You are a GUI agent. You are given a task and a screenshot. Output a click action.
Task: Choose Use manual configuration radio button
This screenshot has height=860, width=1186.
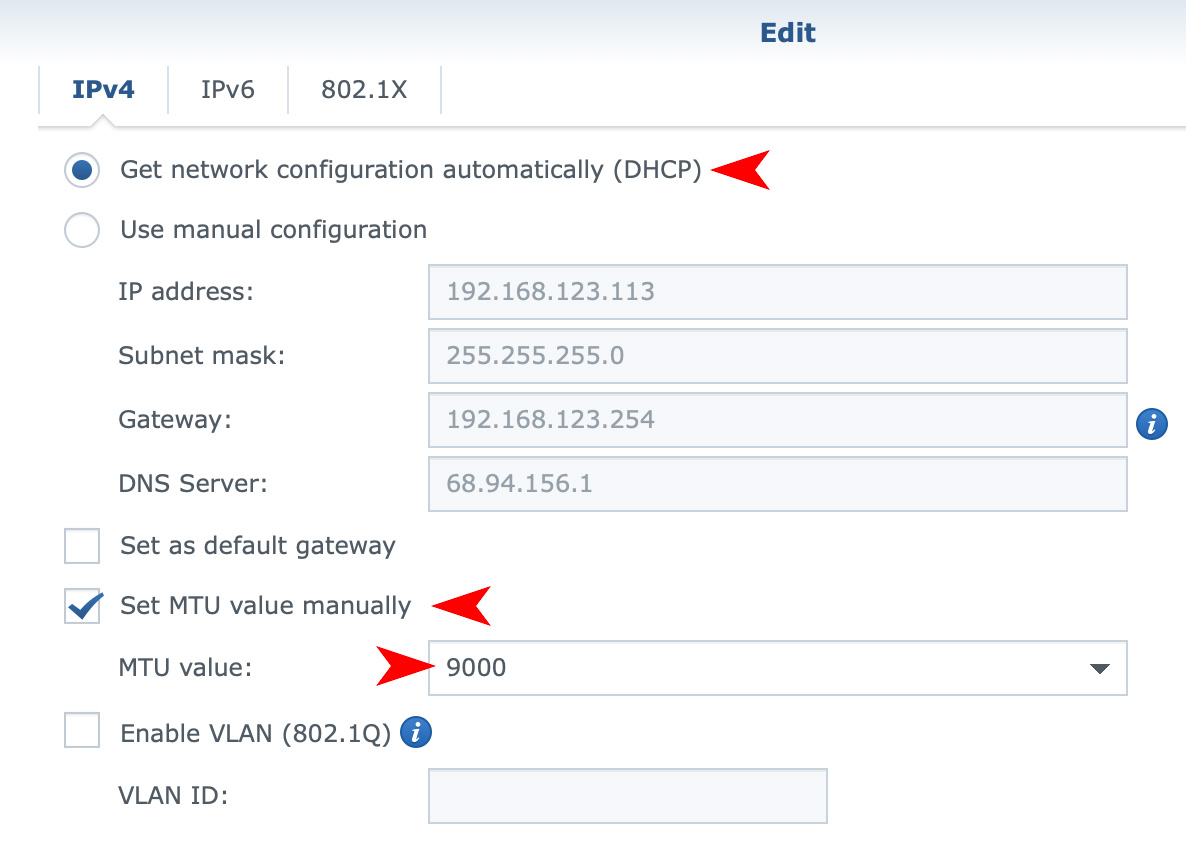[x=82, y=230]
